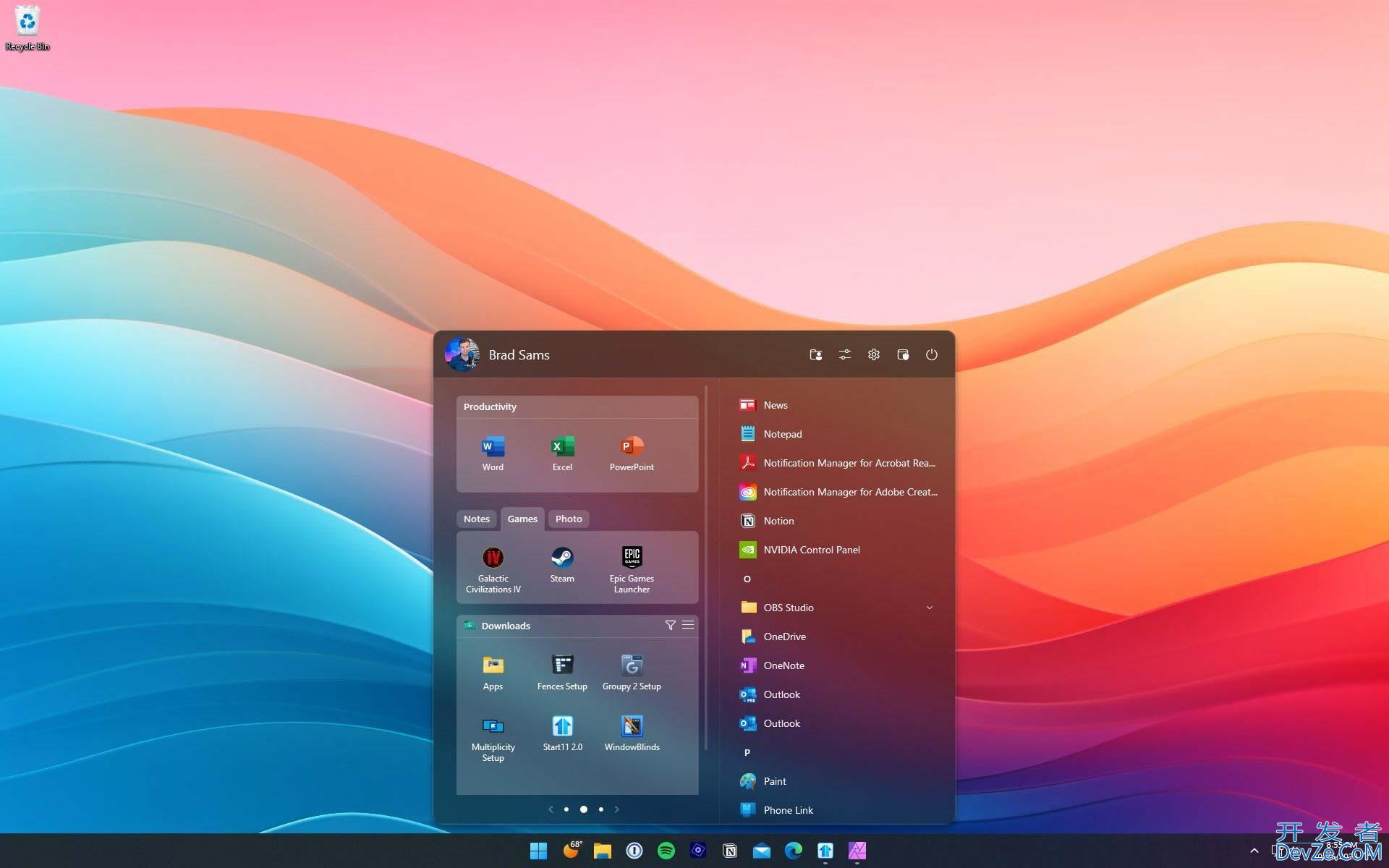Click the letter O section header

click(x=747, y=579)
